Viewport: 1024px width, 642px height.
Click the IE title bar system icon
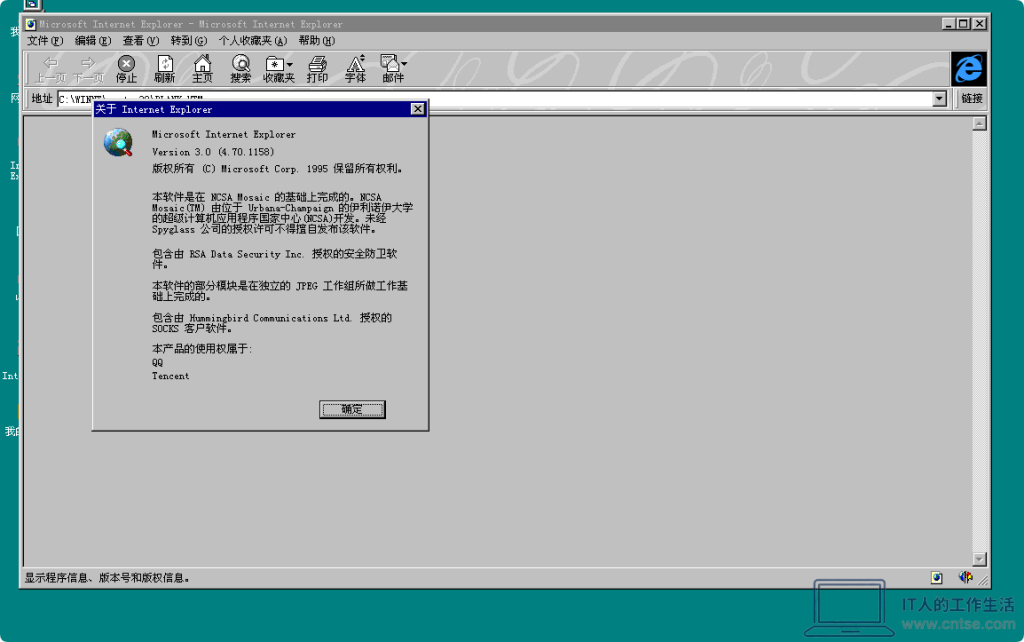coord(31,24)
